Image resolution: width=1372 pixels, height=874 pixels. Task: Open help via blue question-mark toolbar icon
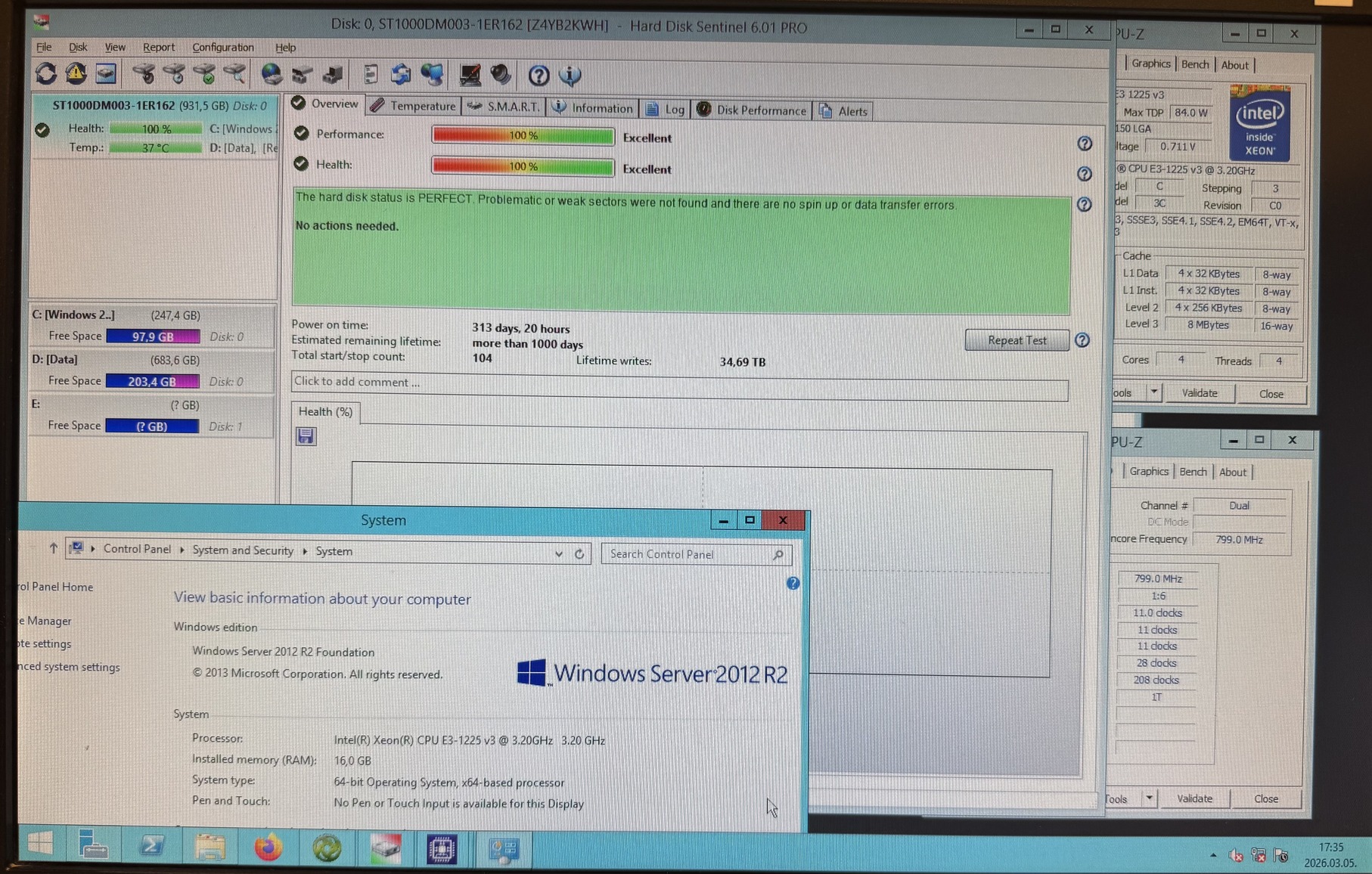pyautogui.click(x=539, y=76)
